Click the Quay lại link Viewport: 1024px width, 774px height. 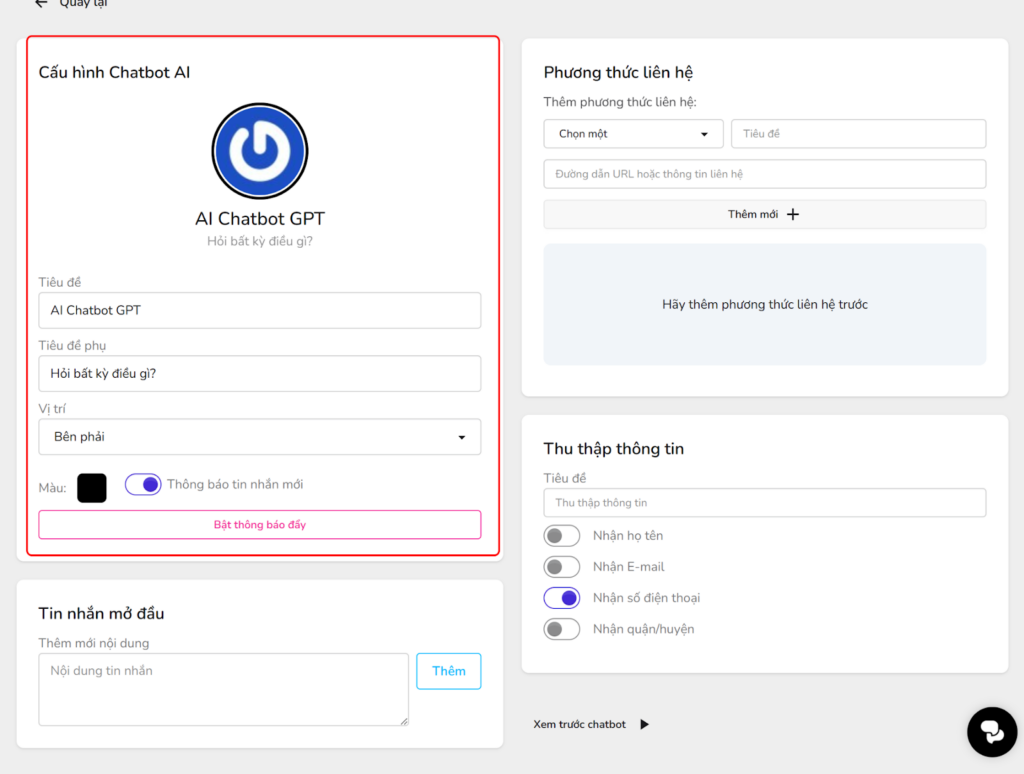click(83, 3)
